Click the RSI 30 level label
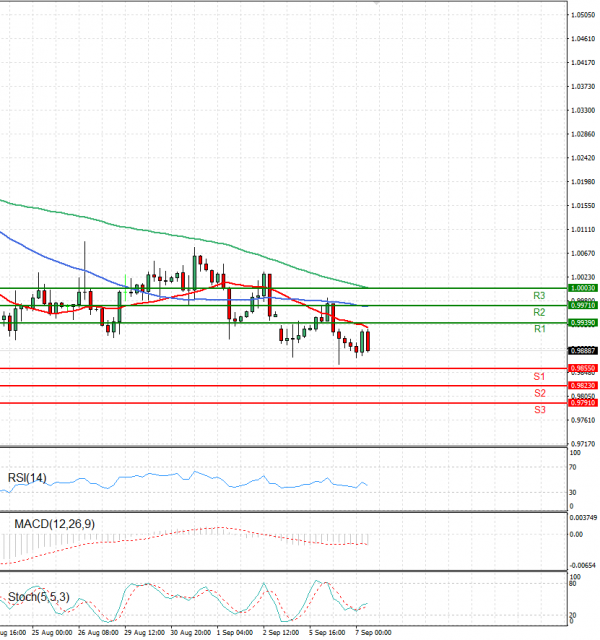The width and height of the screenshot is (600, 640). click(x=573, y=493)
